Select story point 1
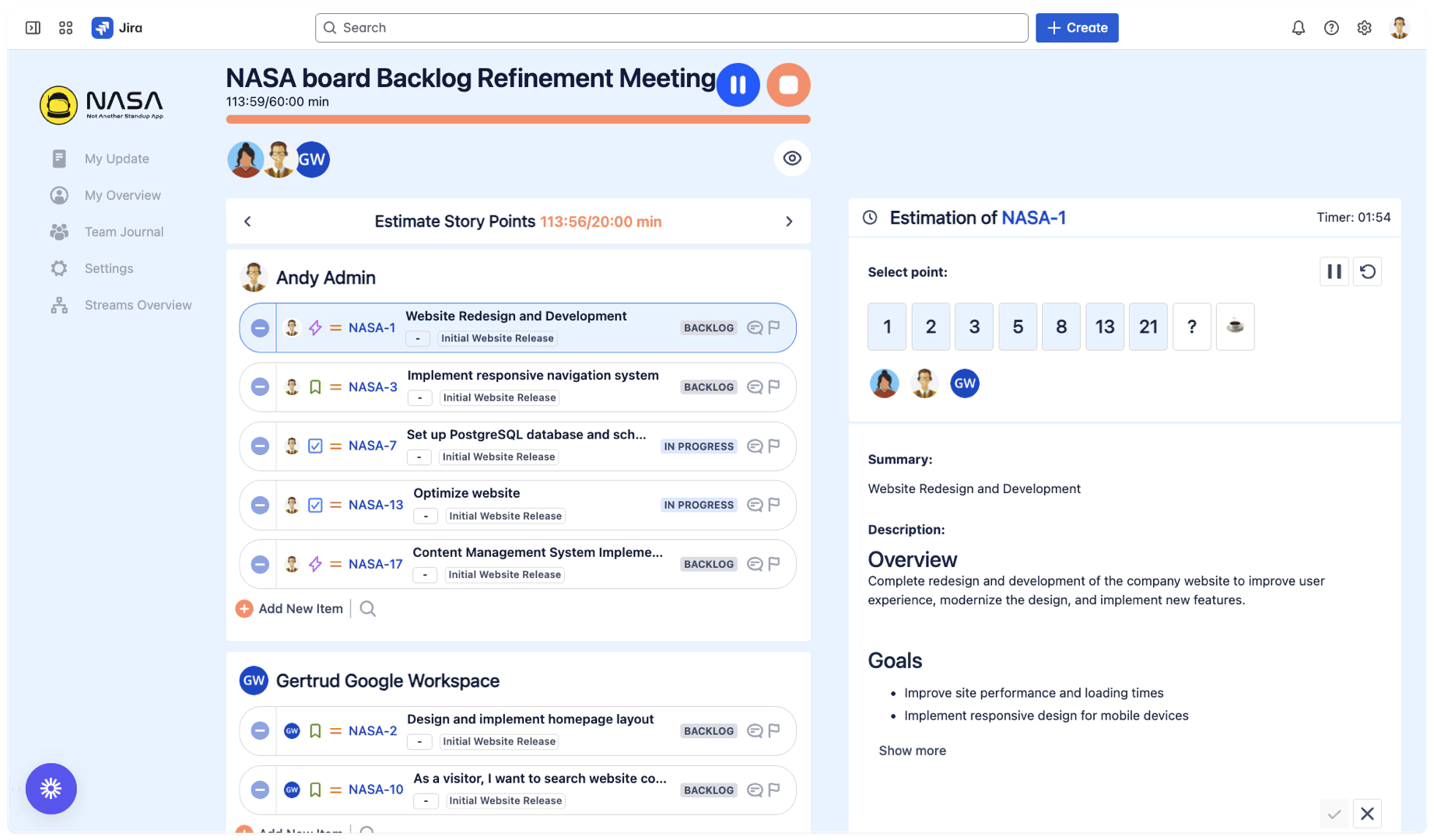 tap(887, 327)
